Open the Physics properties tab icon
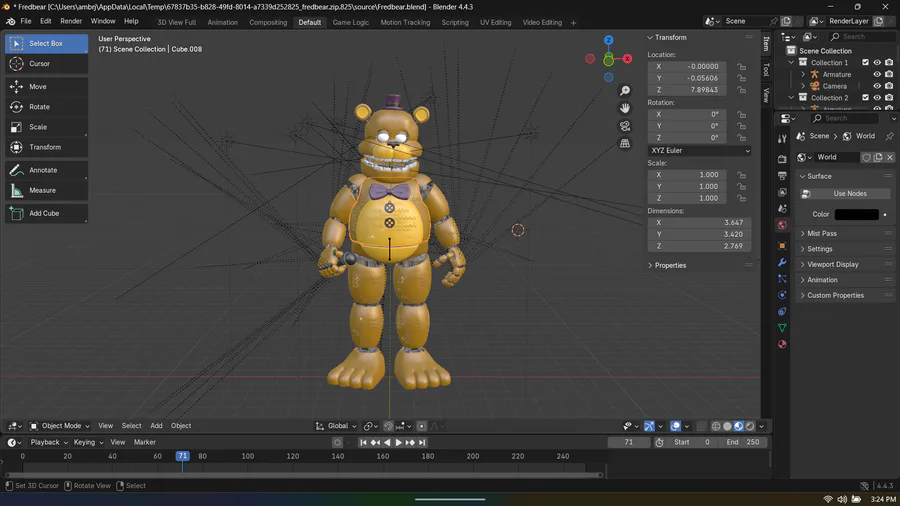900x506 pixels. click(782, 295)
